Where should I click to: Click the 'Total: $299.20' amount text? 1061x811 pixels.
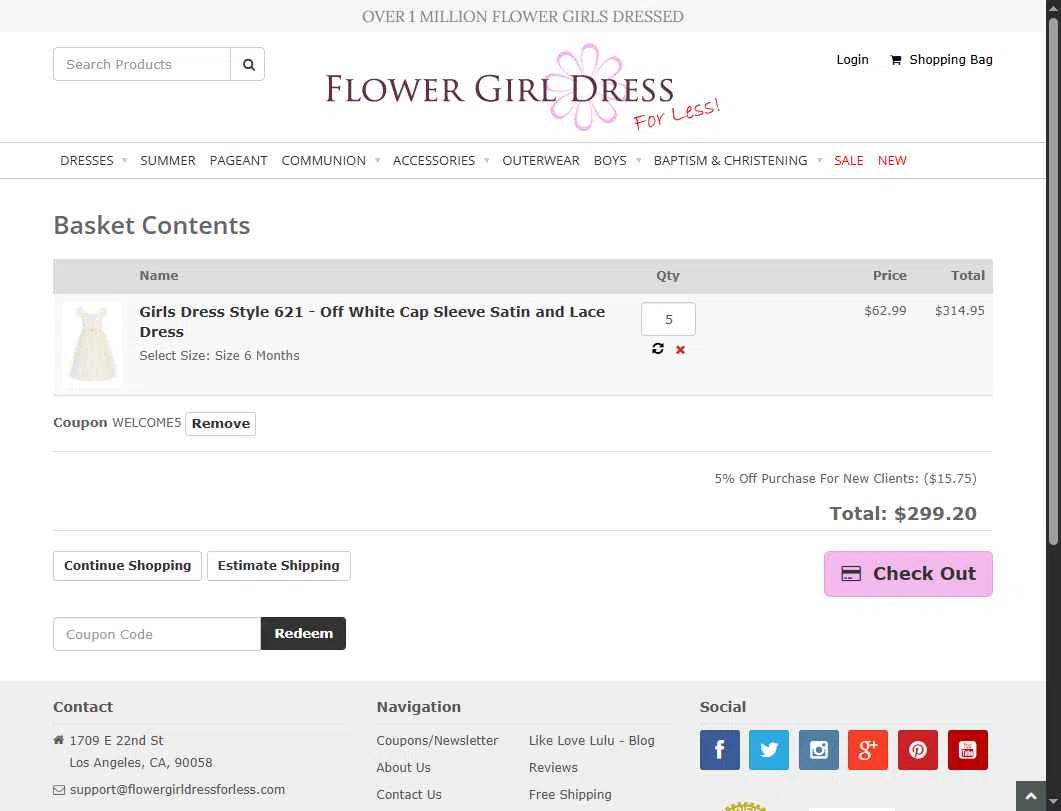[903, 513]
